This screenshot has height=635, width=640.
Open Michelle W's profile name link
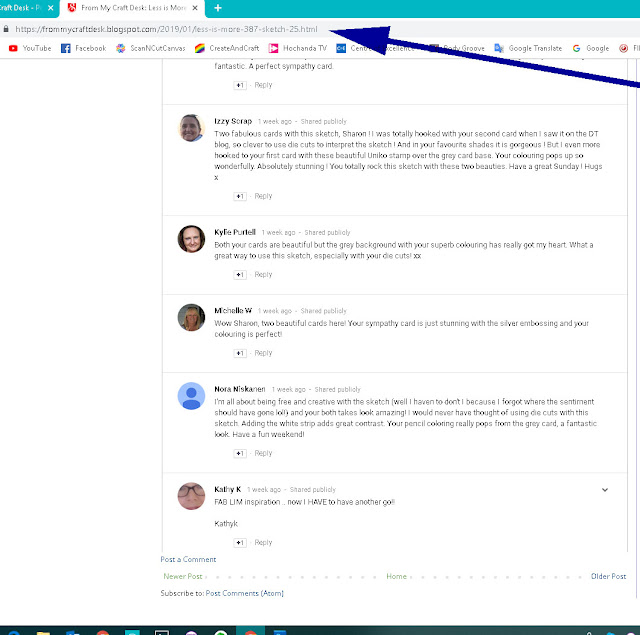click(233, 311)
